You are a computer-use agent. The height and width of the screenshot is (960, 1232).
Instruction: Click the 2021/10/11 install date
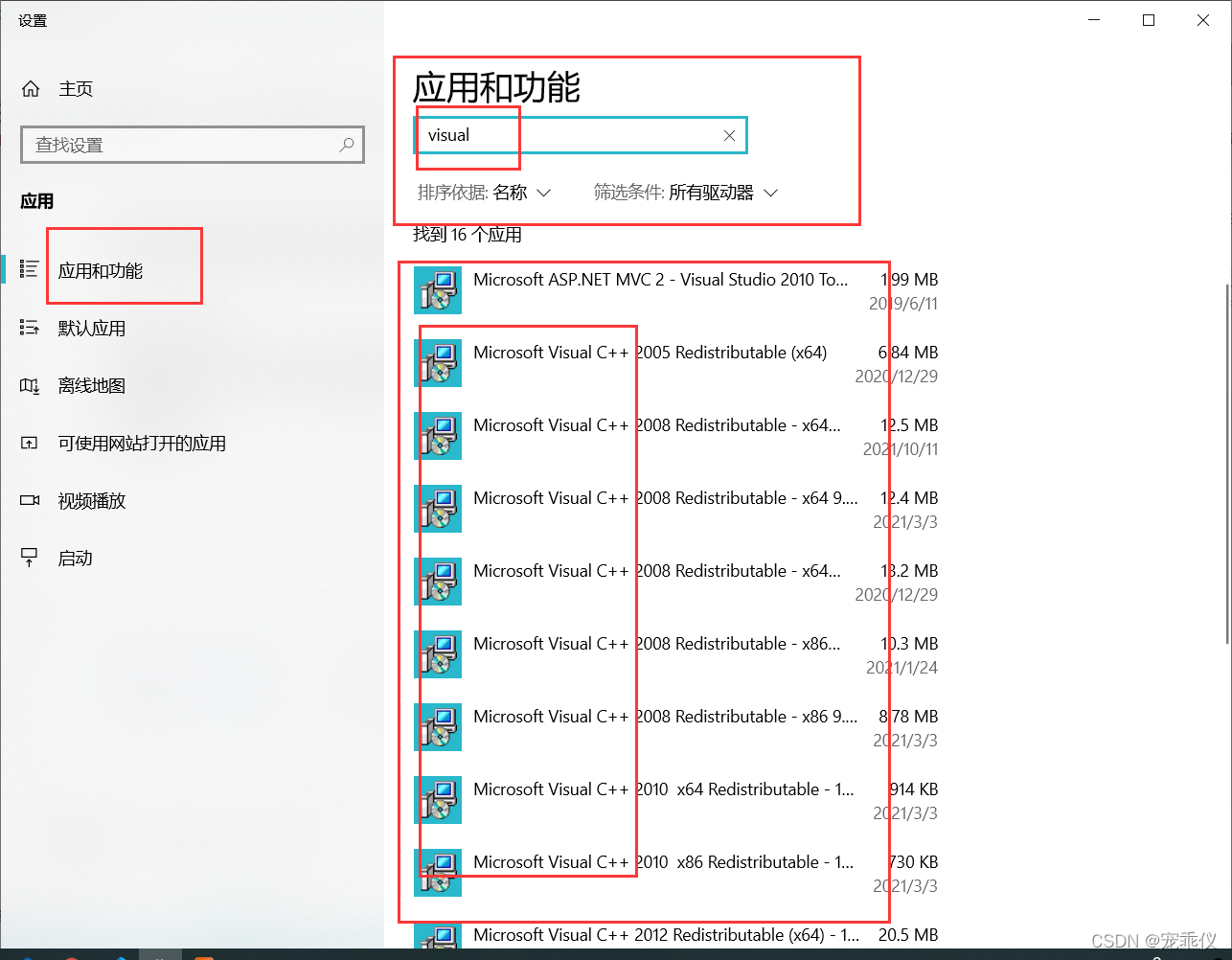point(901,449)
